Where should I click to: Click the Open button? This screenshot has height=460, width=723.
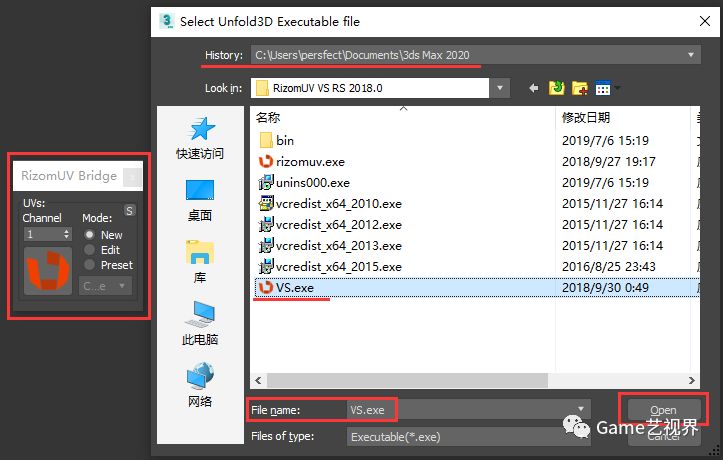point(663,409)
